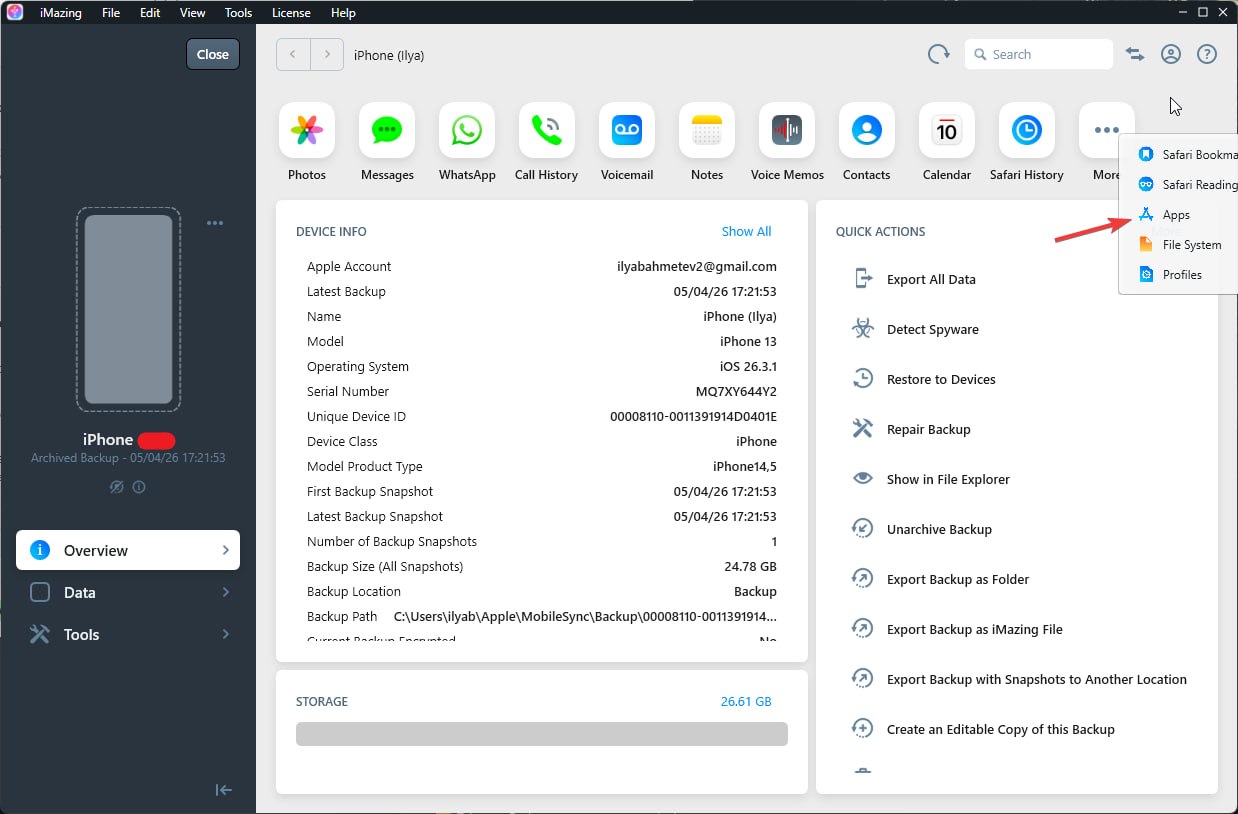
Task: Choose Safari Bookmarks from the popup
Action: 1179,154
